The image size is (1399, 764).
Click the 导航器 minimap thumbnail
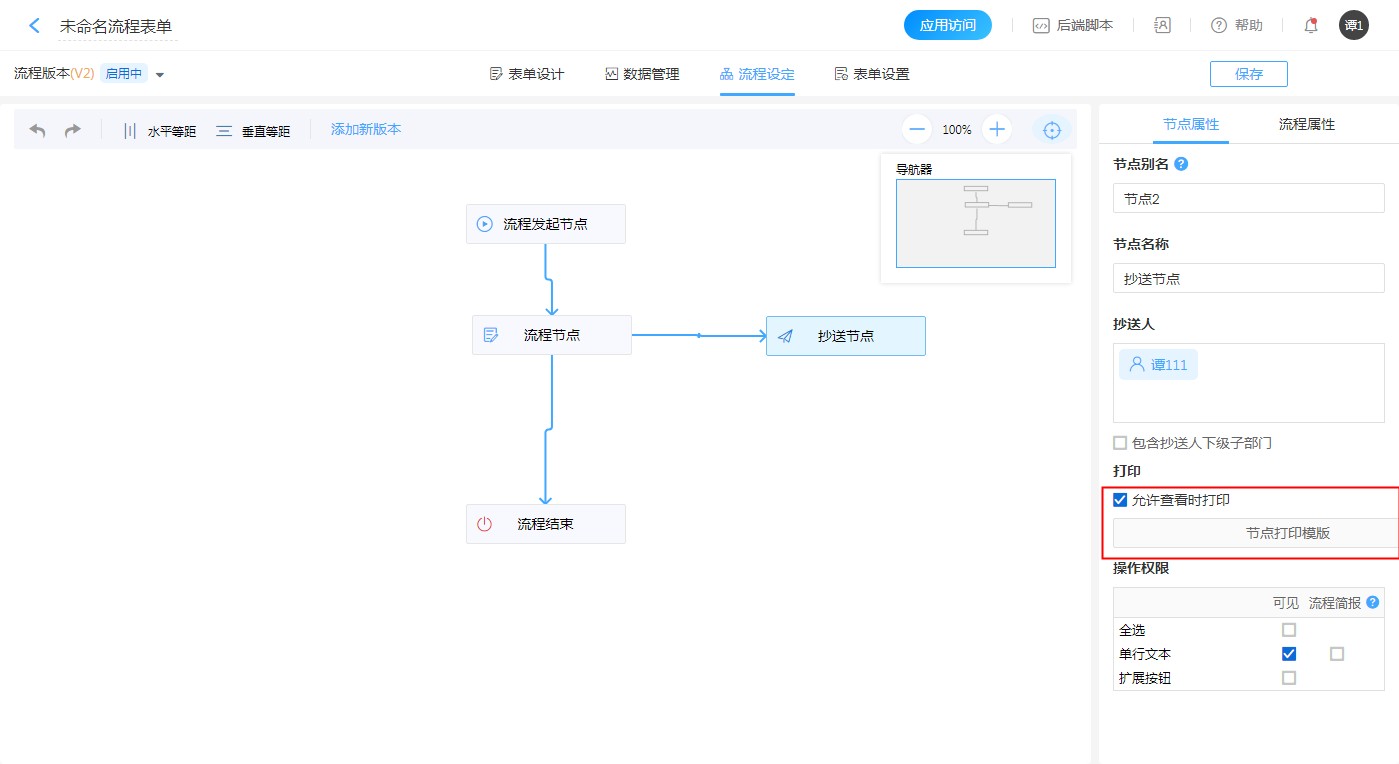pos(975,223)
